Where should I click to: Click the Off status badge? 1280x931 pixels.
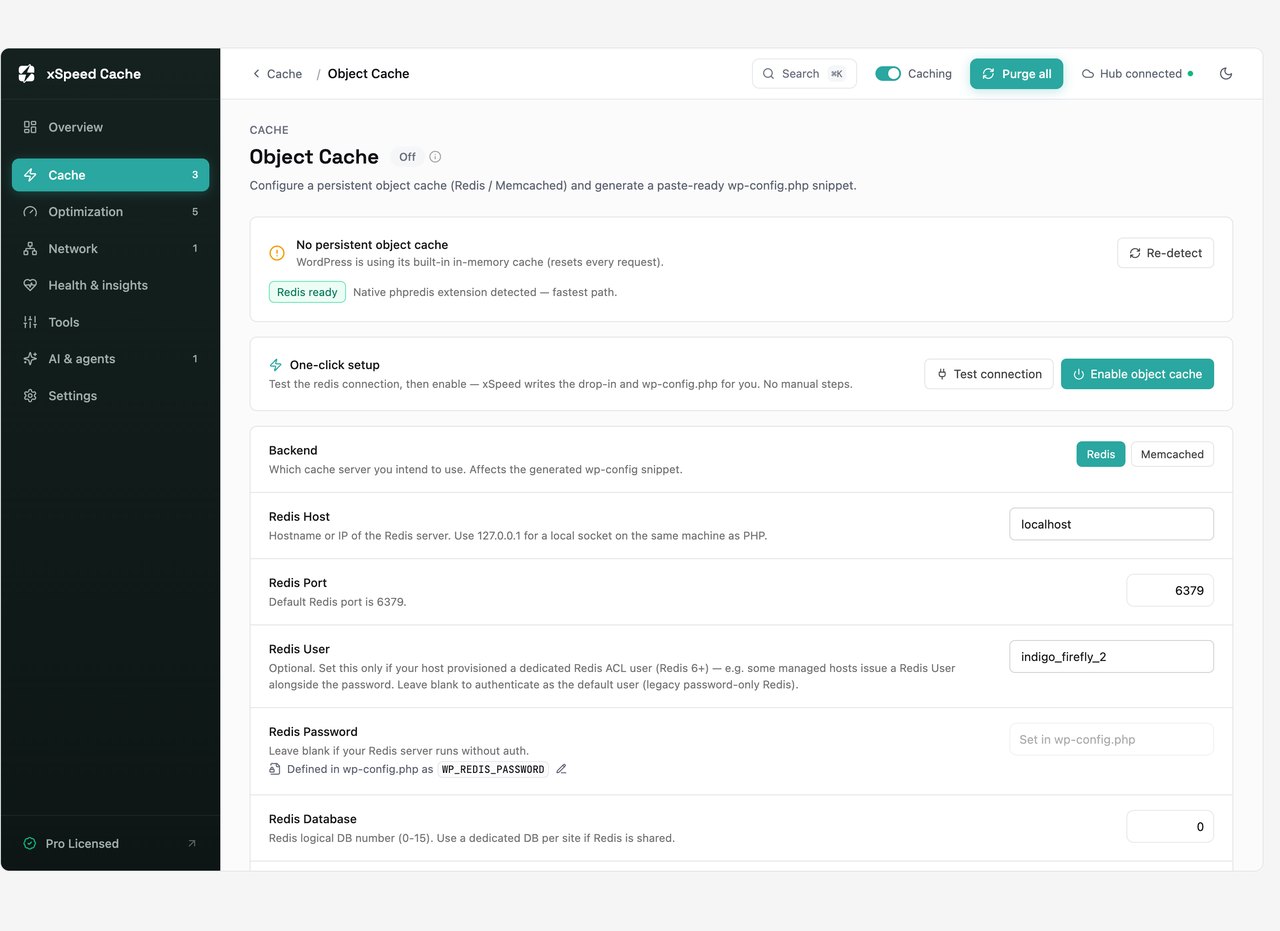pyautogui.click(x=407, y=157)
